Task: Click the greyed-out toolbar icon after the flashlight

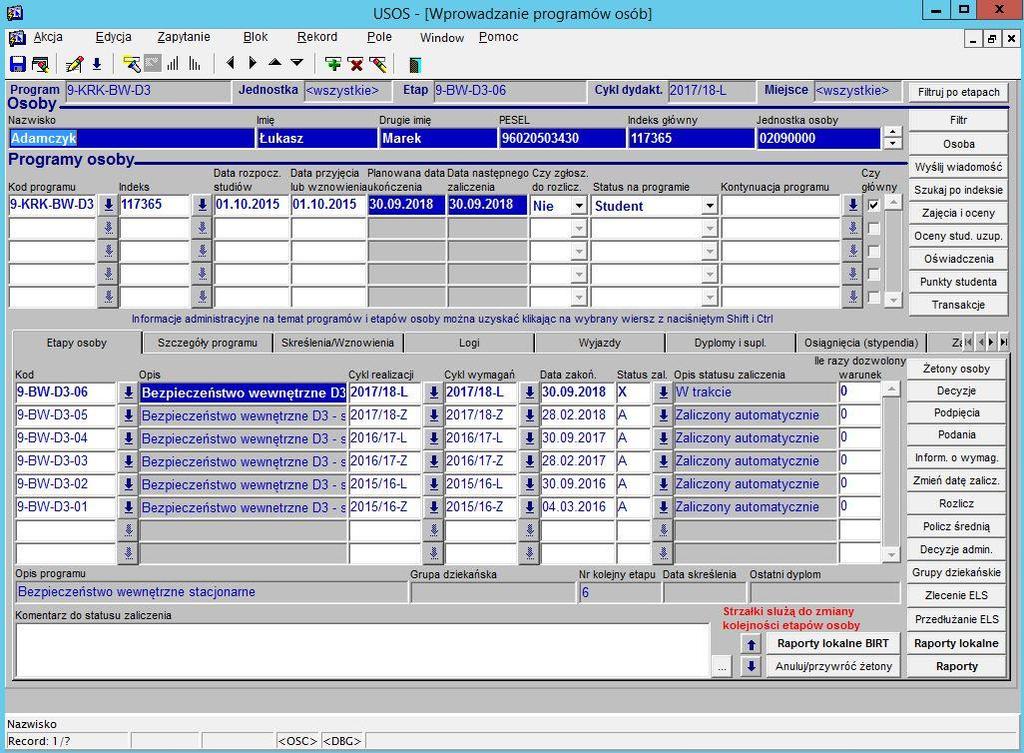Action: [x=152, y=64]
